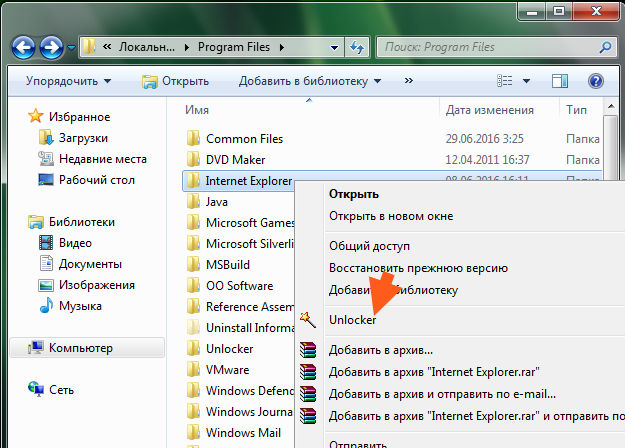Select the Java folder
Screen dimensions: 625x448
click(217, 202)
